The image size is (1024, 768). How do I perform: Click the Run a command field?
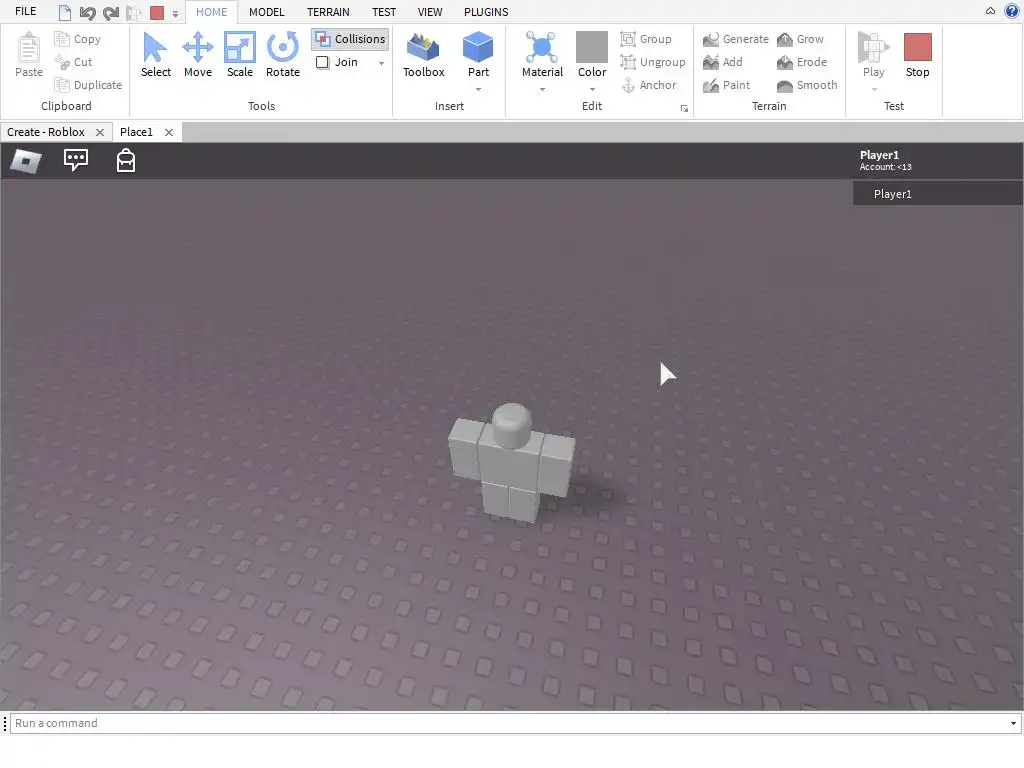click(x=509, y=723)
